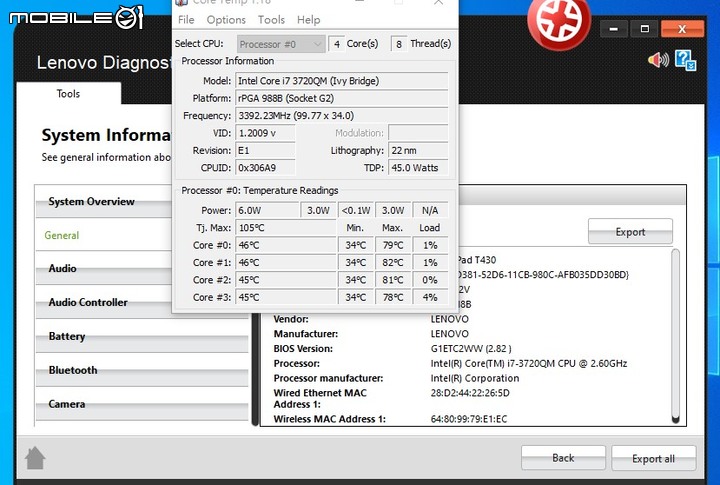Click the Revision value E1
This screenshot has height=485, width=720.
265,151
